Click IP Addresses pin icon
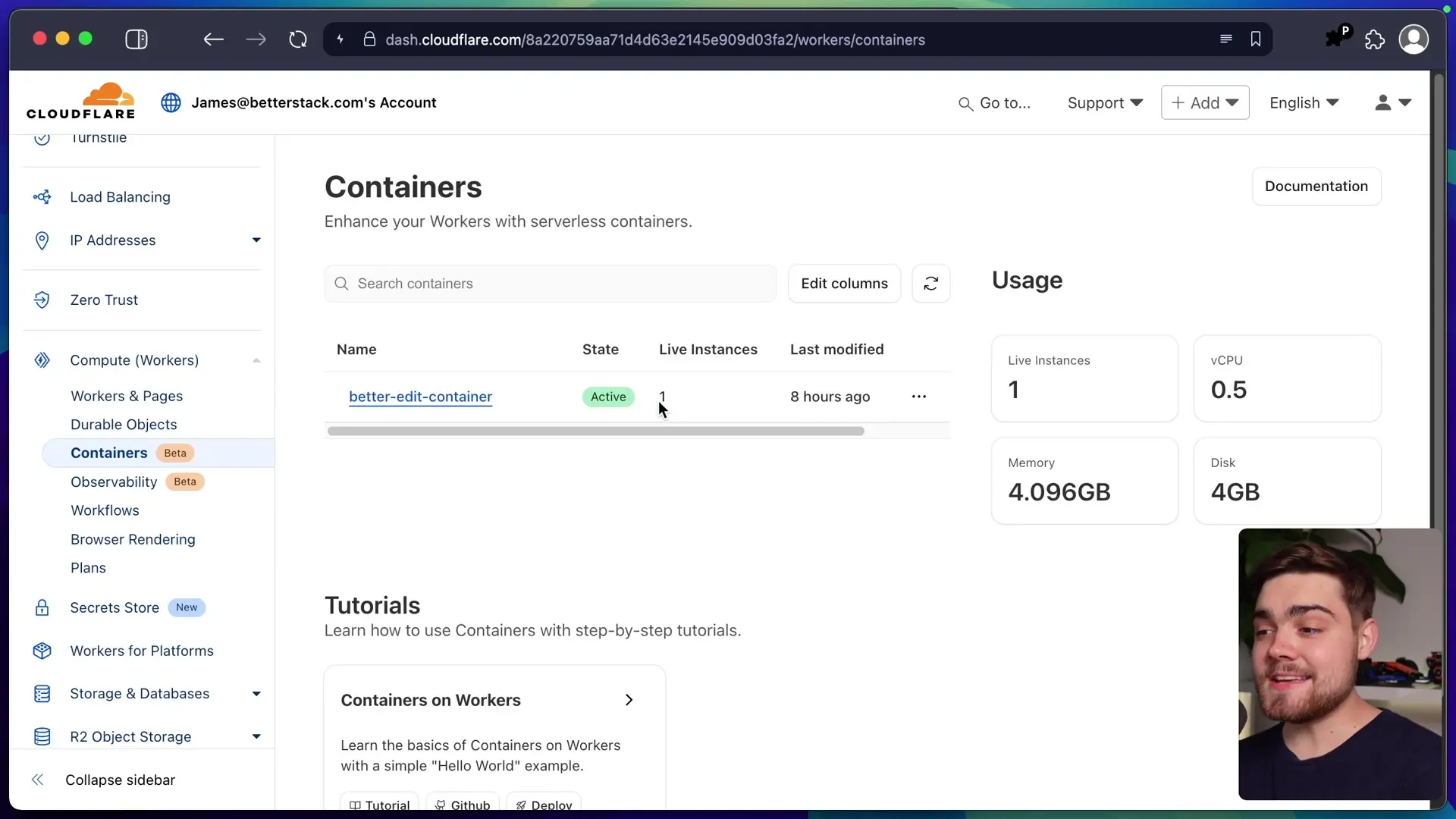Image resolution: width=1456 pixels, height=819 pixels. (x=42, y=240)
